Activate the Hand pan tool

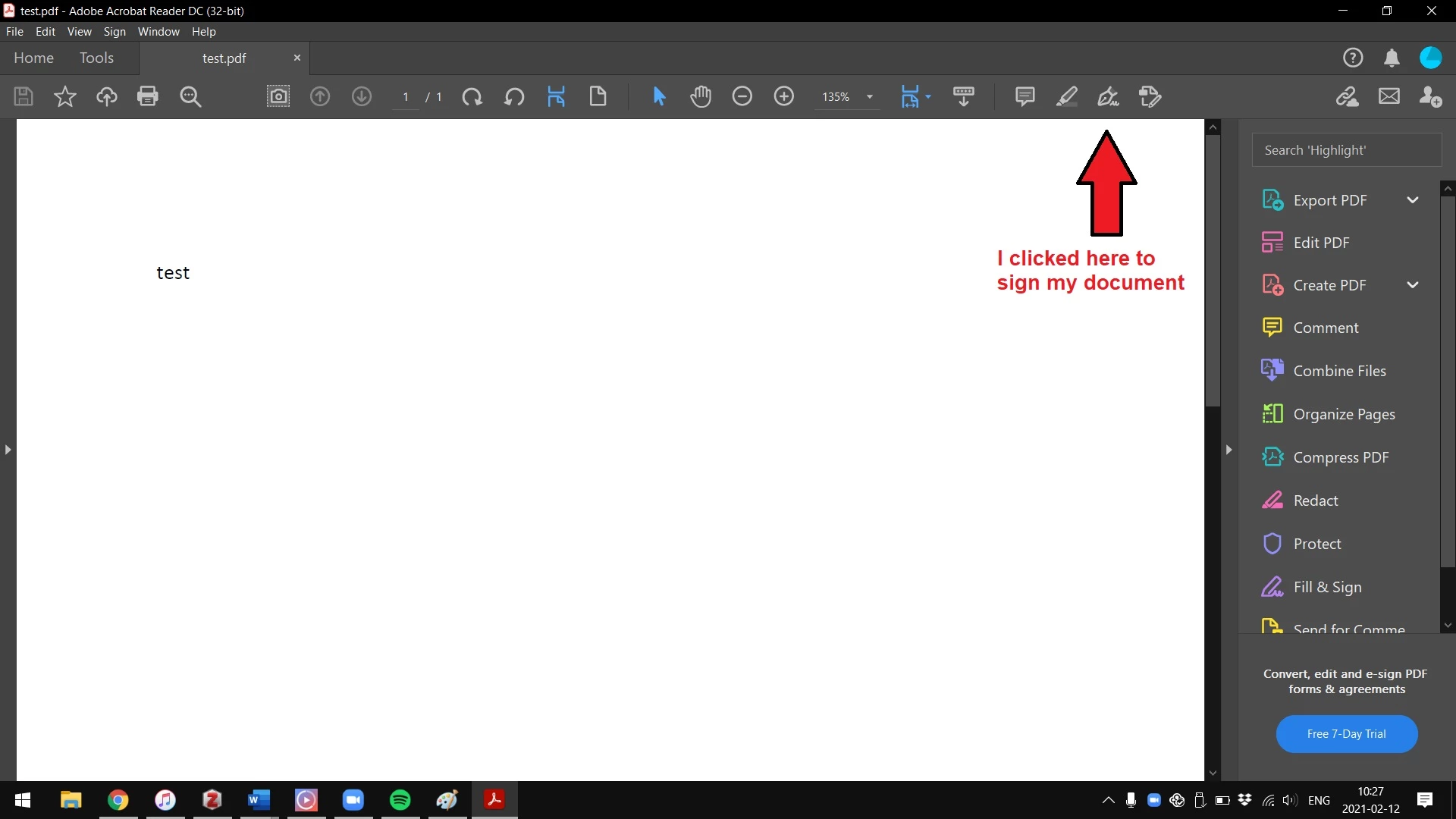[x=701, y=97]
